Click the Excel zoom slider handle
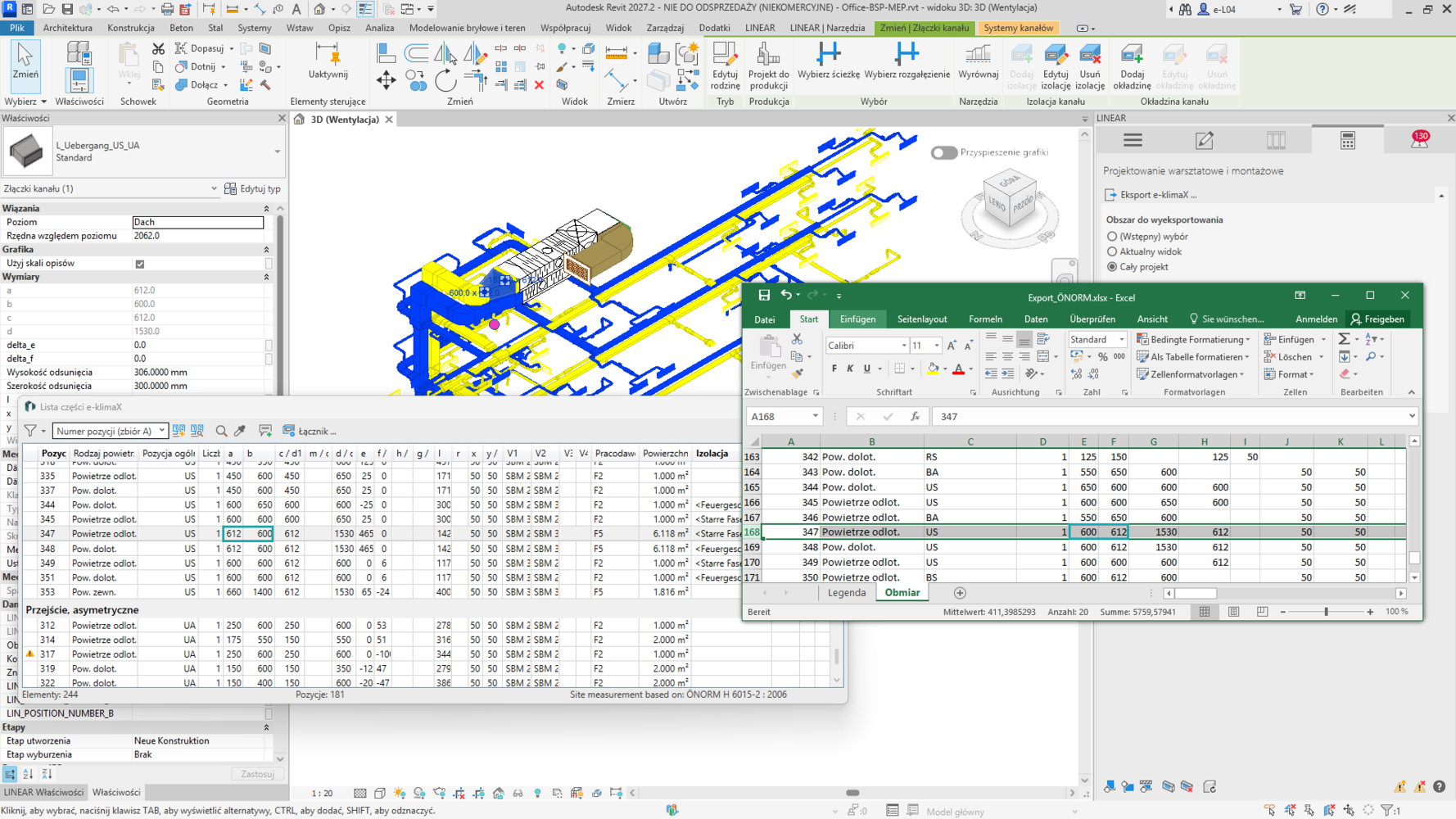 (x=1326, y=612)
